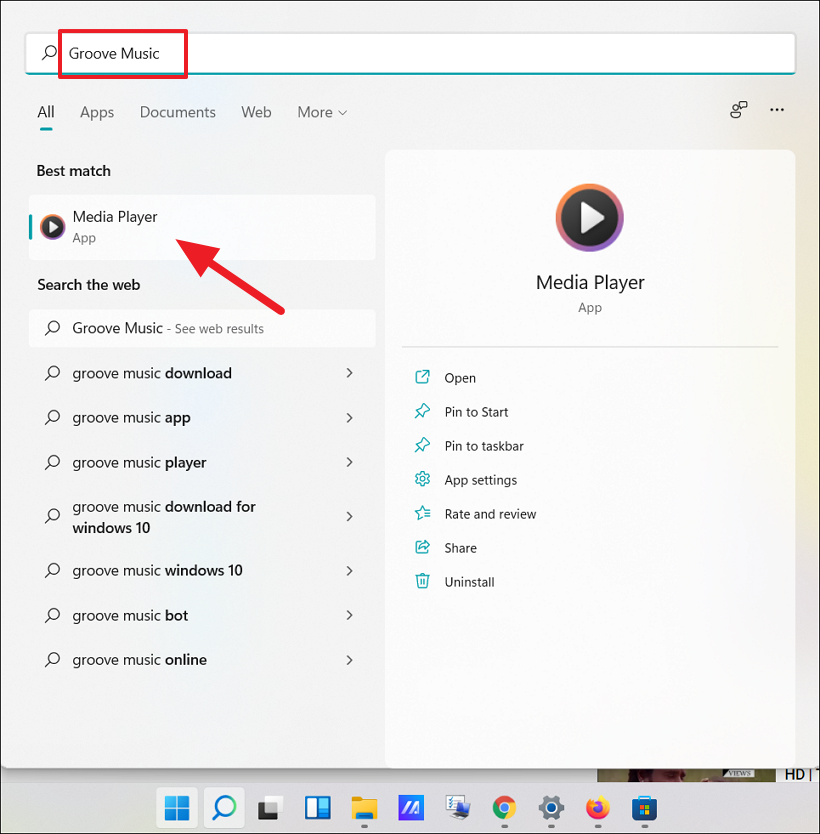
Task: Expand groove music windows 10 chevron
Action: [x=349, y=571]
